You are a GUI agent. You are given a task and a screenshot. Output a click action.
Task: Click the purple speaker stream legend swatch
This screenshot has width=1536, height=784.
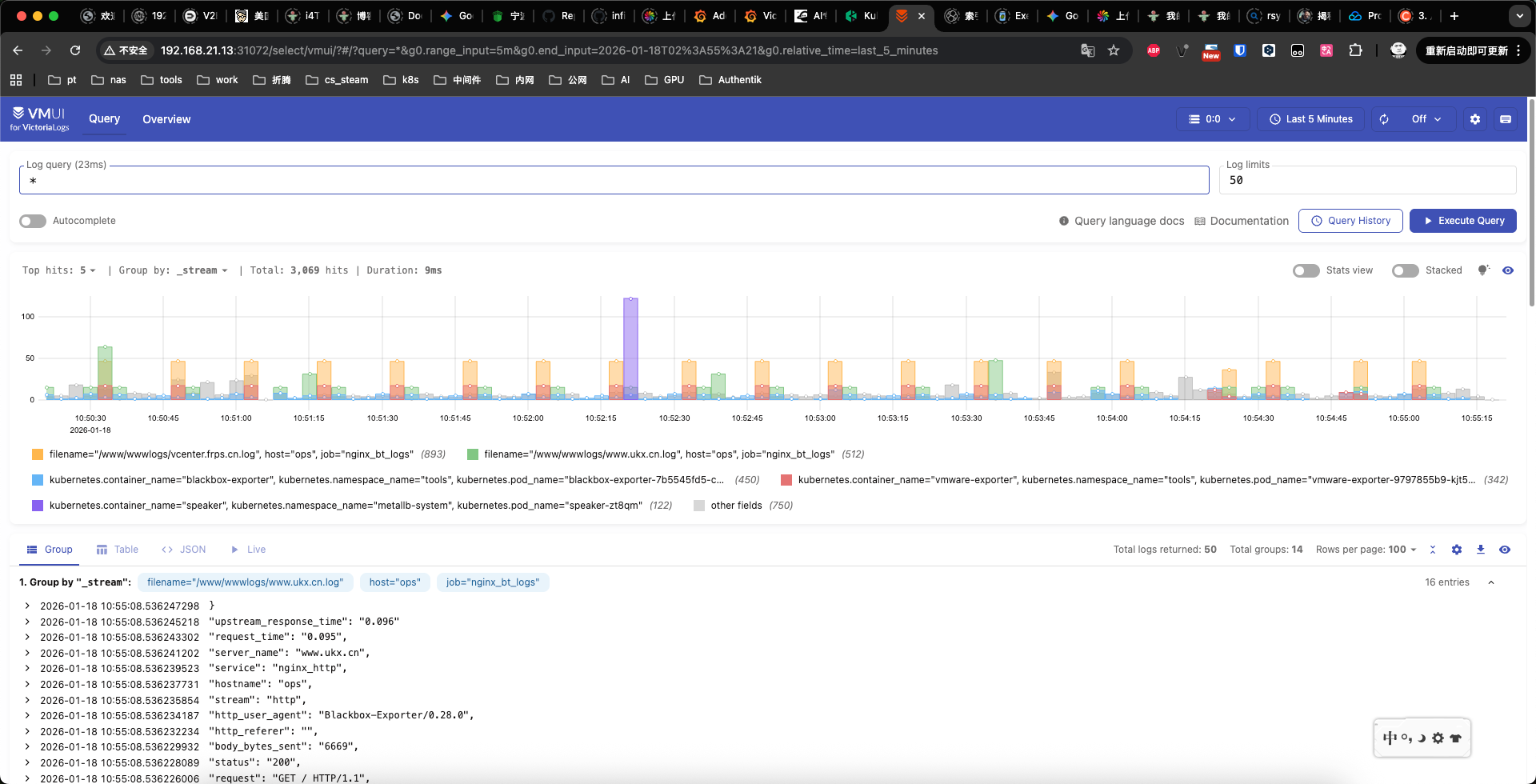coord(37,506)
